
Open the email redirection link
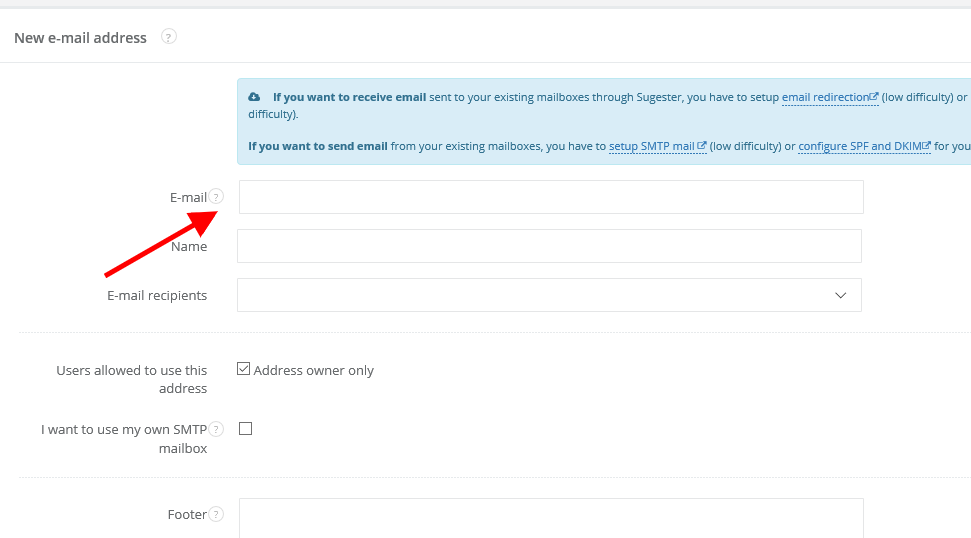coord(829,97)
